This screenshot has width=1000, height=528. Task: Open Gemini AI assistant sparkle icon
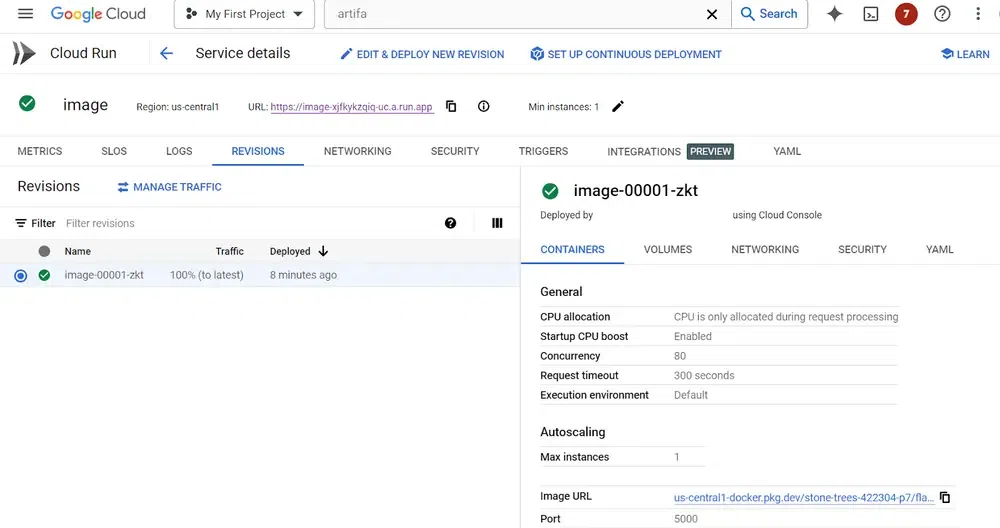tap(834, 14)
